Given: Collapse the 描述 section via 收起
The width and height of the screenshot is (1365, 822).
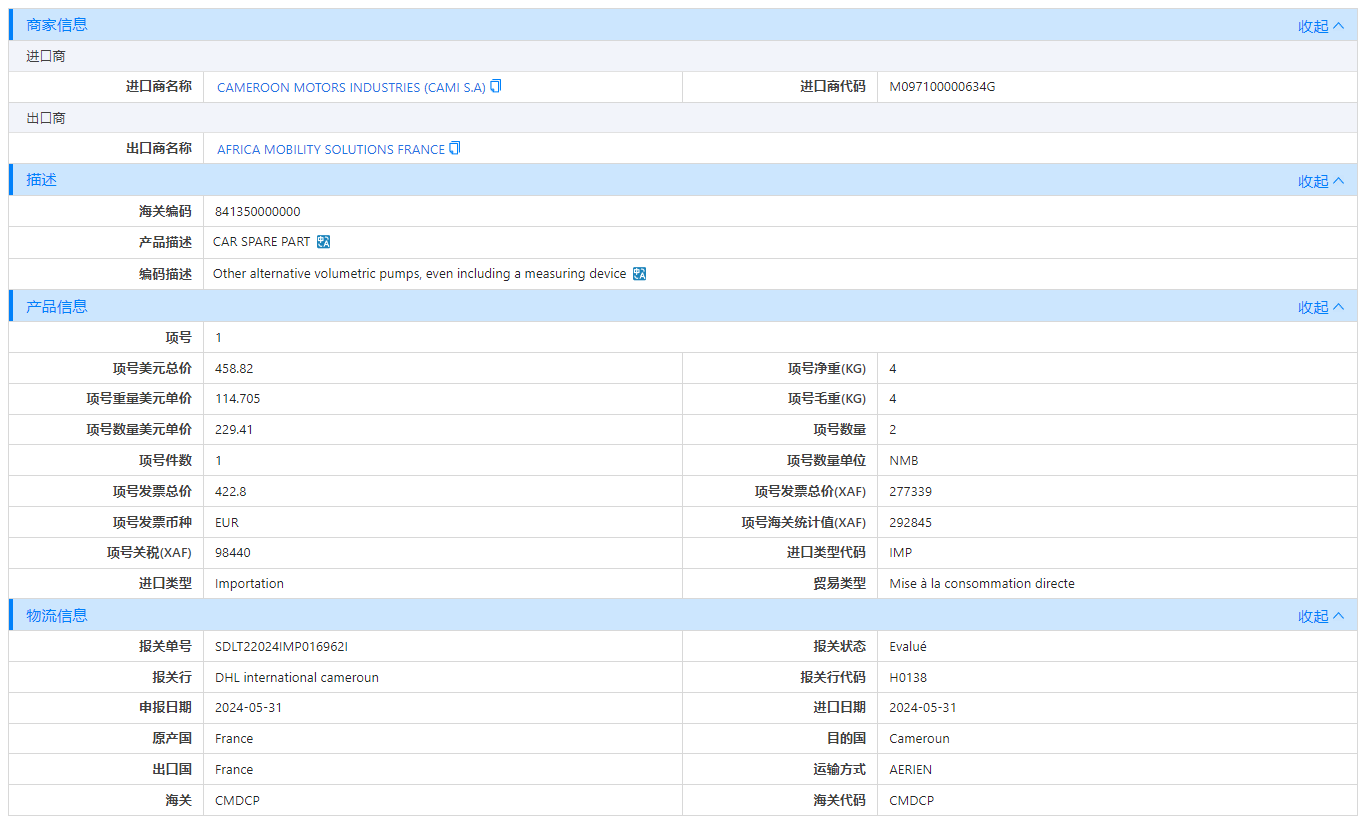Looking at the screenshot, I should tap(1315, 180).
